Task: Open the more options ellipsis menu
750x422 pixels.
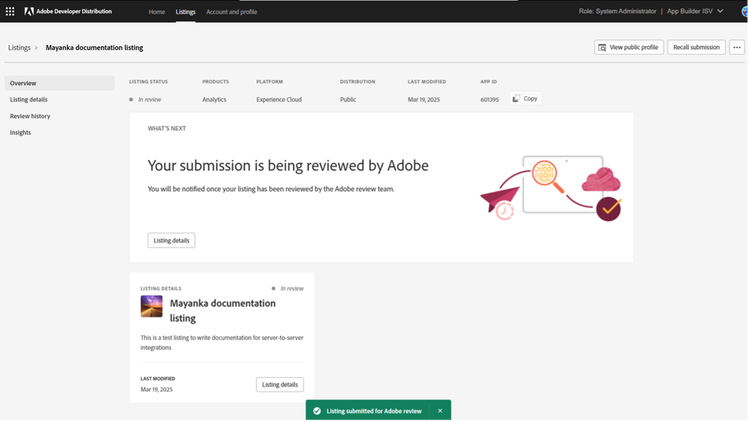Action: [737, 47]
